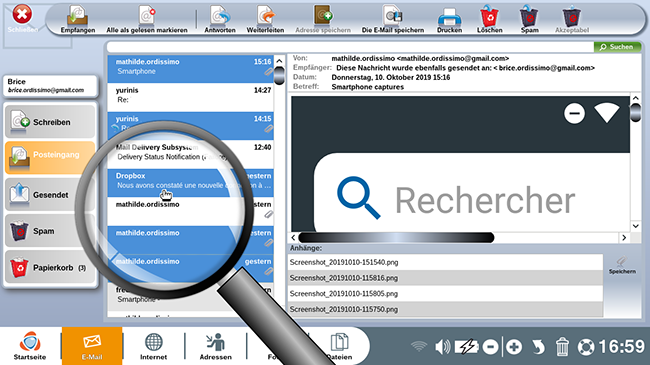Click the Empfangen receive mail icon
This screenshot has height=365, width=650.
point(78,19)
